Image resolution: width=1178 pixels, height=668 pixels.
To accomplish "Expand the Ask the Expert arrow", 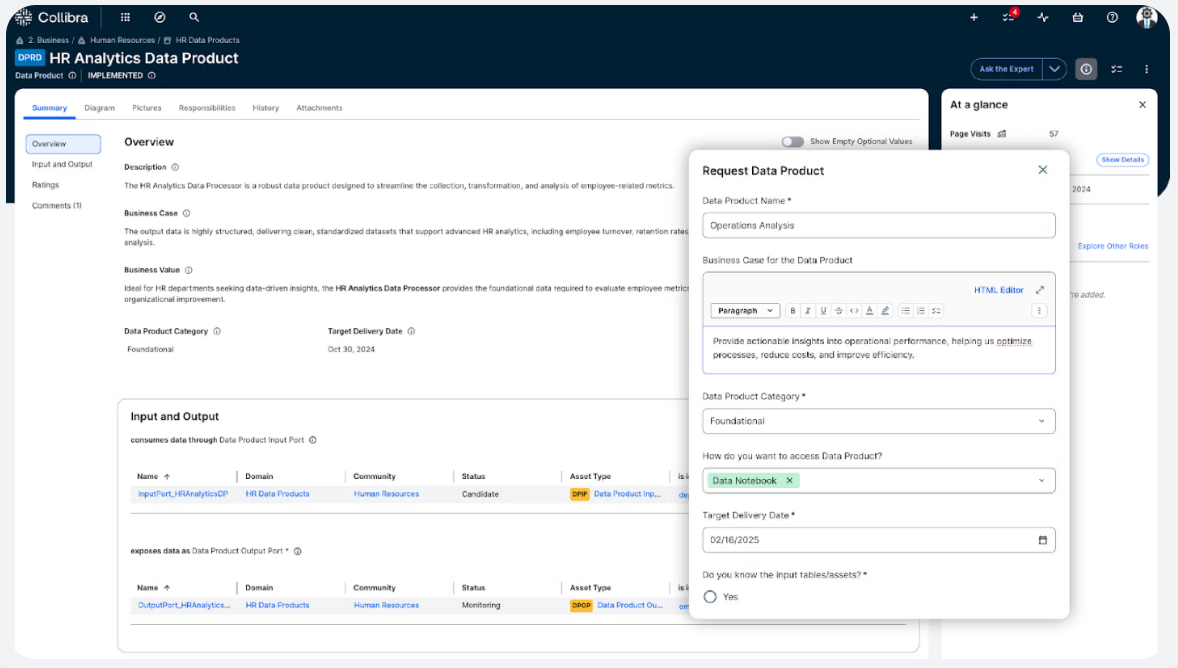I will pos(1055,69).
